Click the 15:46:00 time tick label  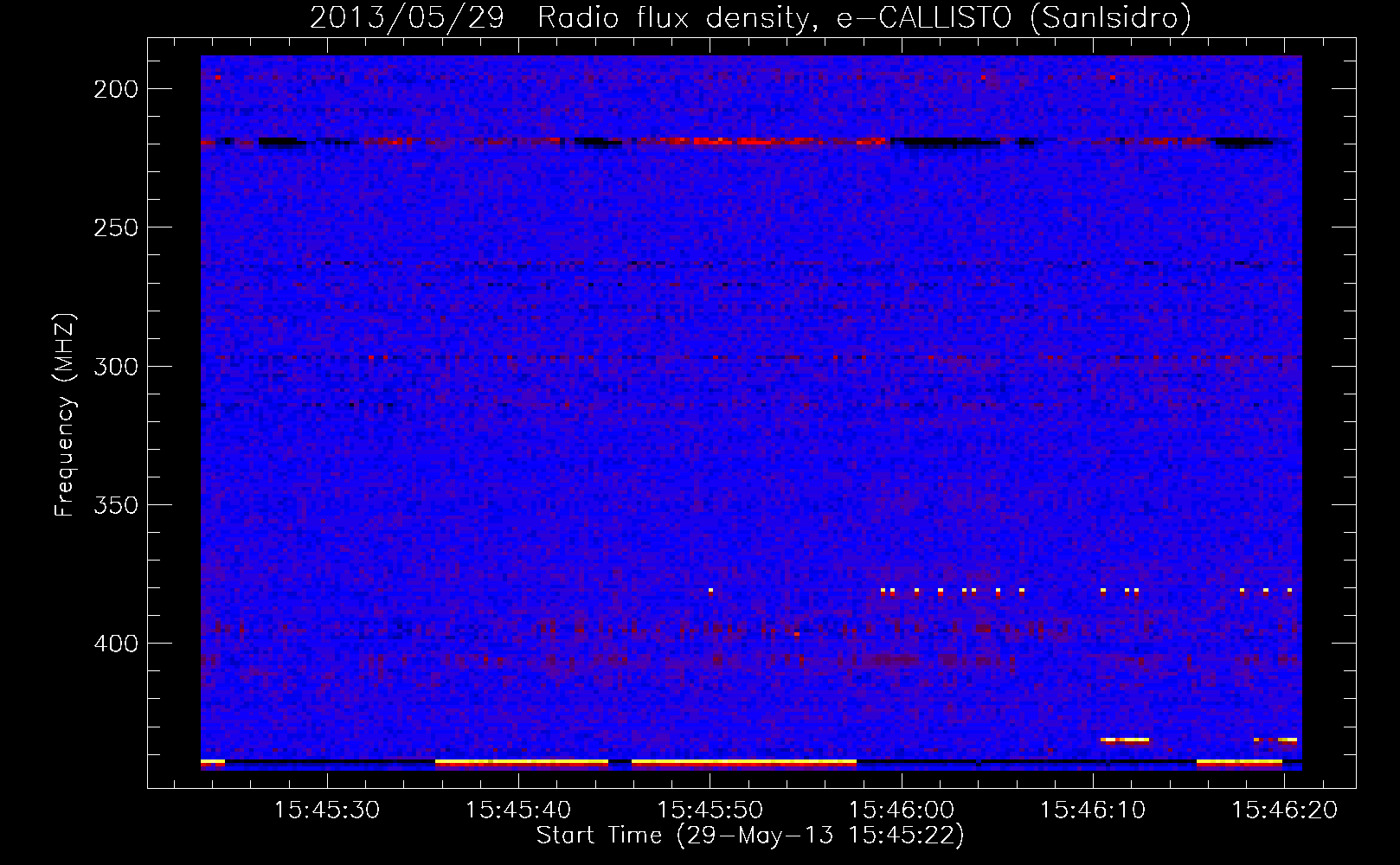click(902, 811)
